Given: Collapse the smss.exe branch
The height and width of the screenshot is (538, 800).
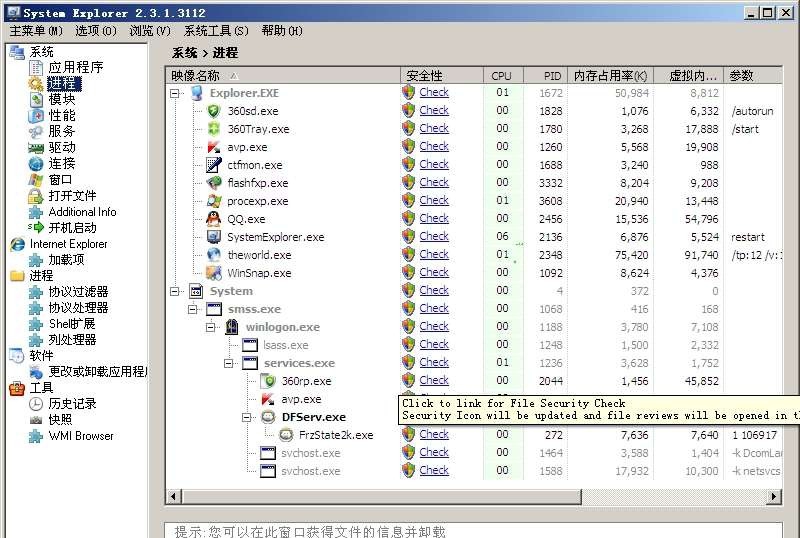Looking at the screenshot, I should 193,309.
